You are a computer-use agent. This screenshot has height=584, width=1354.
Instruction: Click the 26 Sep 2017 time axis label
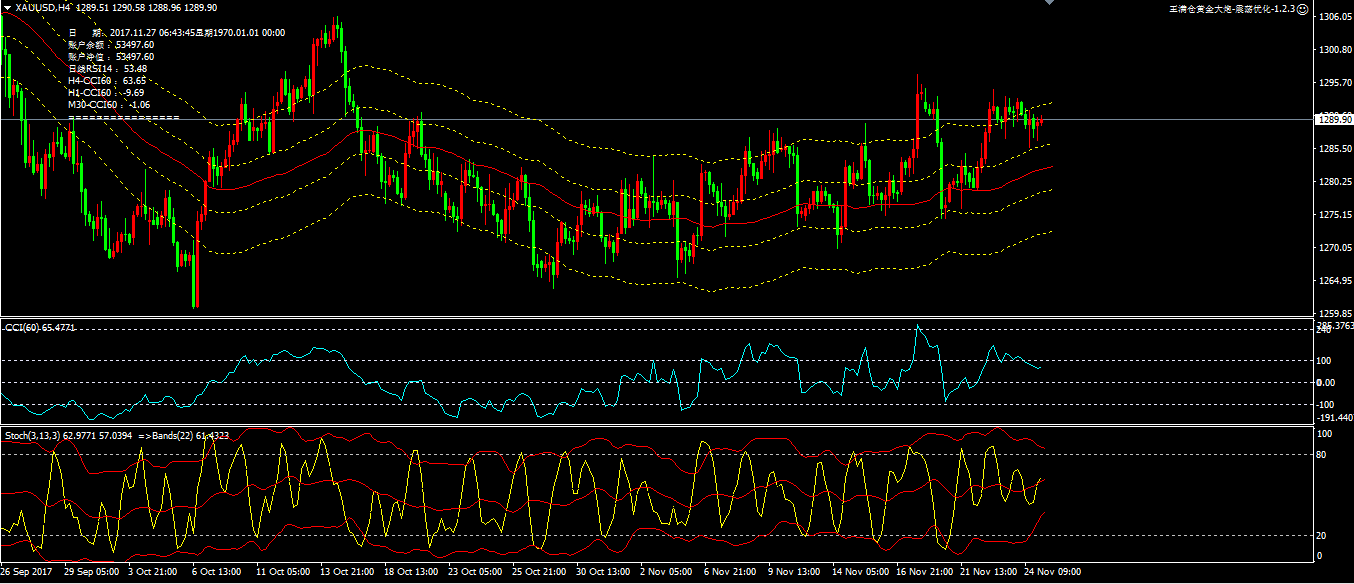click(x=27, y=572)
